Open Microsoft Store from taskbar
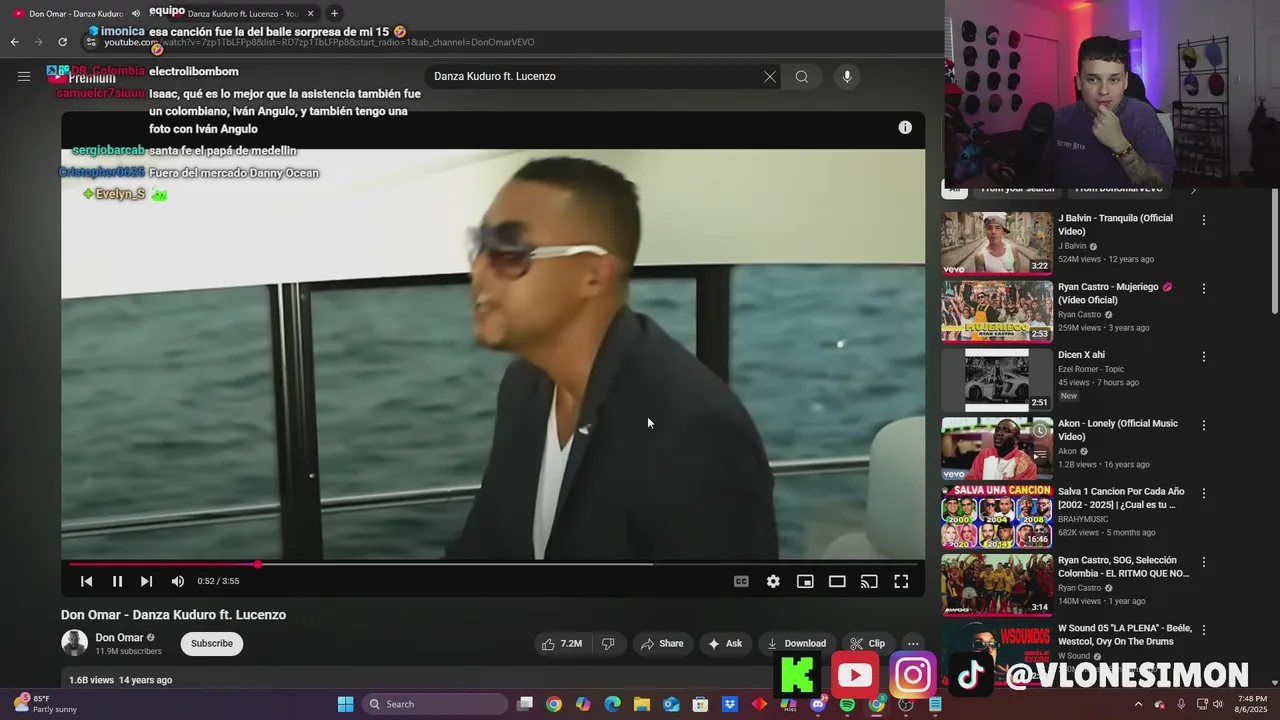Image resolution: width=1280 pixels, height=720 pixels. click(x=700, y=704)
